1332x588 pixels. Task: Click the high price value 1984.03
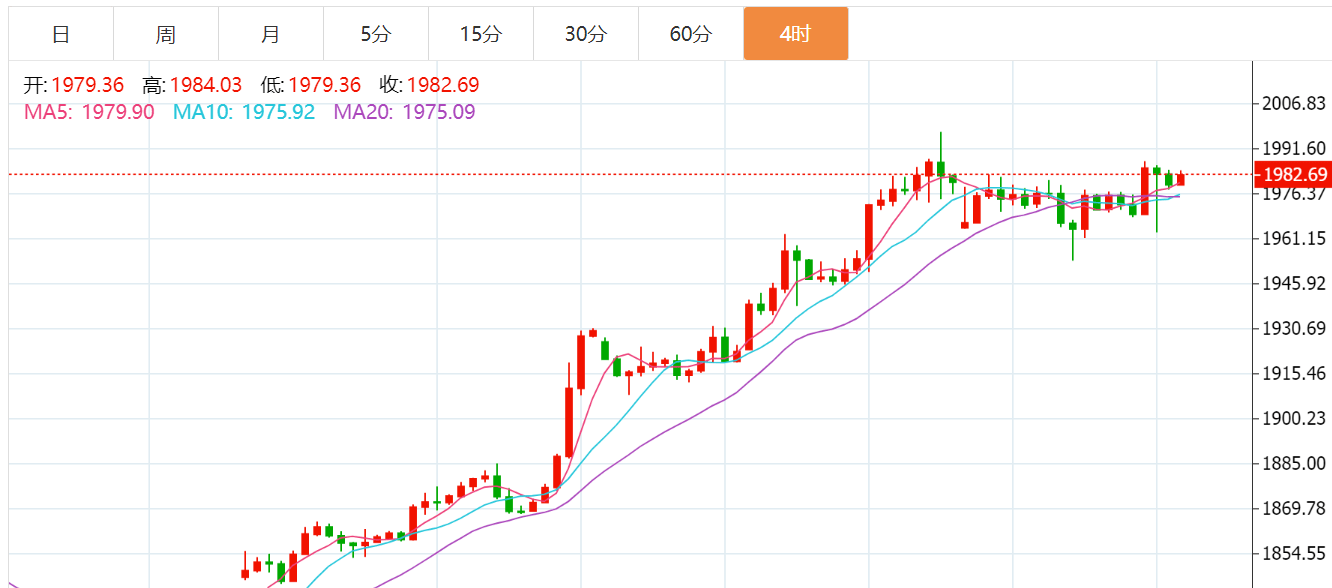pyautogui.click(x=206, y=86)
